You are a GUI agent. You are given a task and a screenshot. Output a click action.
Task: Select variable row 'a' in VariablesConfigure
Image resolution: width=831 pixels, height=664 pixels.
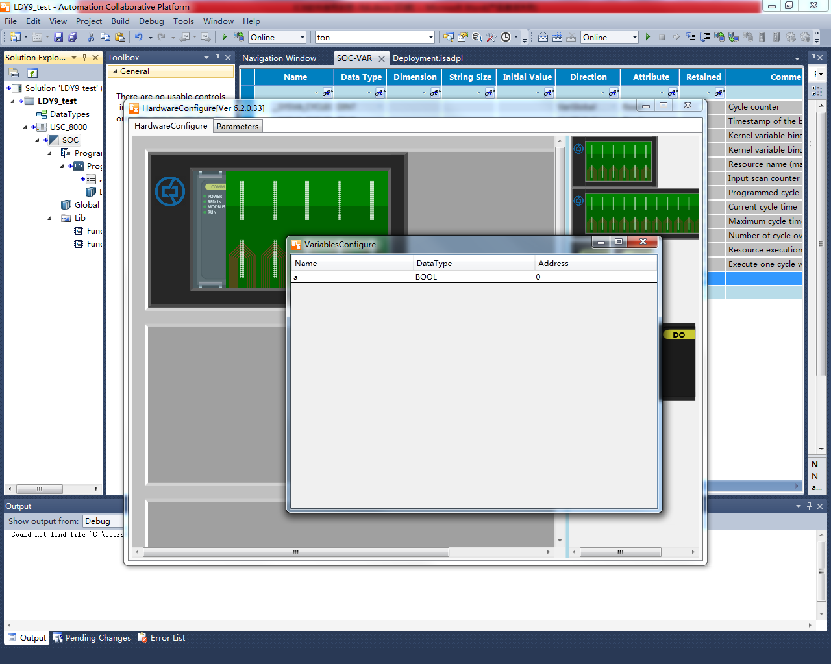coord(350,276)
